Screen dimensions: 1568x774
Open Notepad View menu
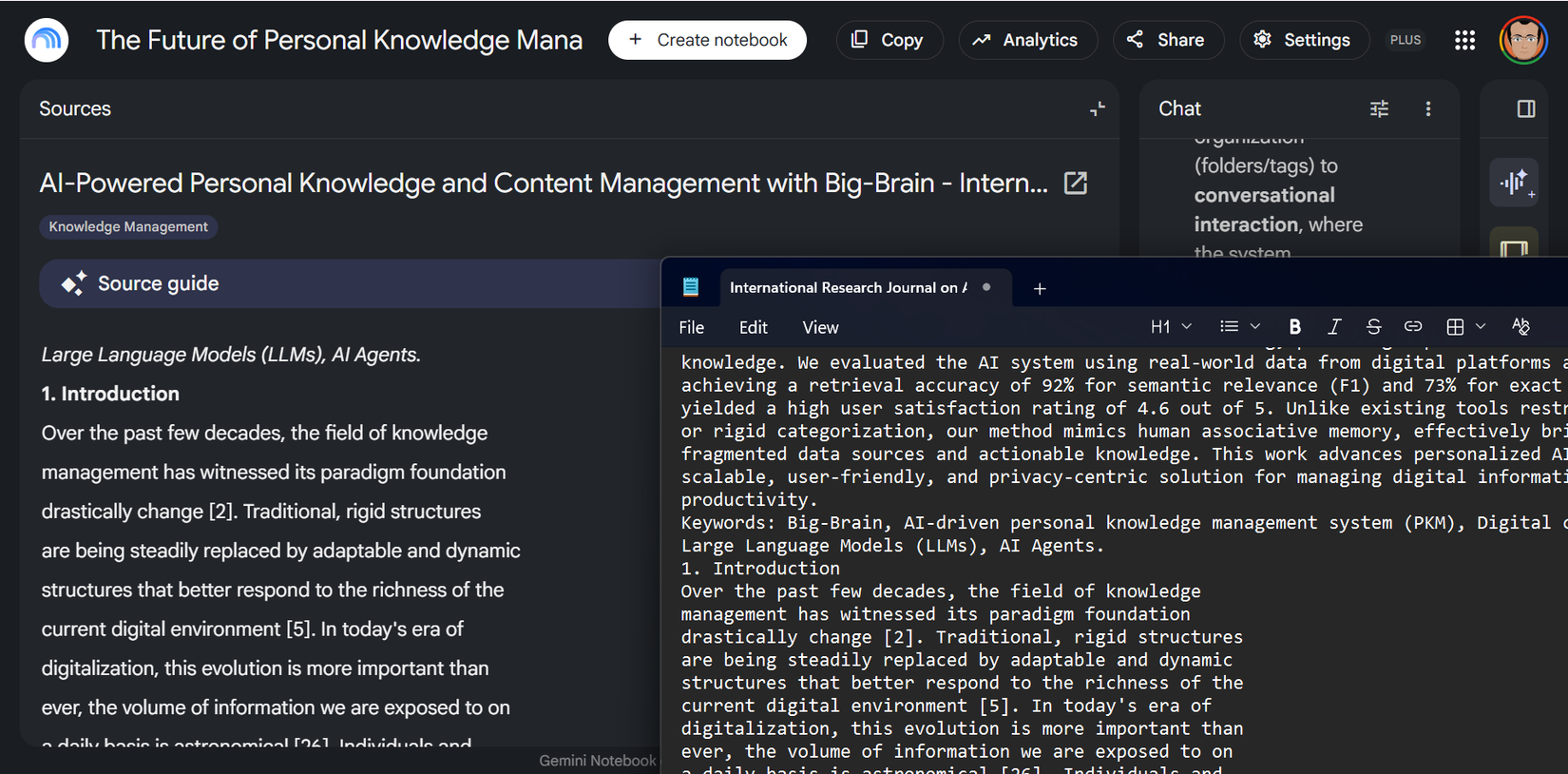click(x=820, y=327)
